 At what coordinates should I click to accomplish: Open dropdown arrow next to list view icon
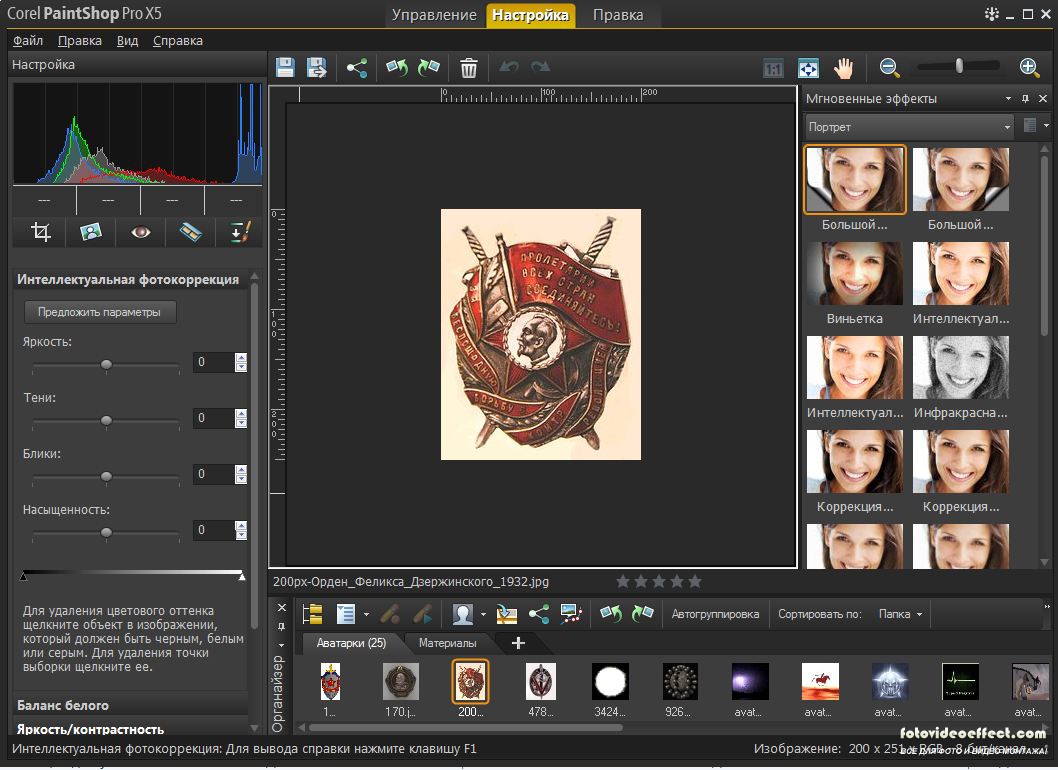click(366, 615)
